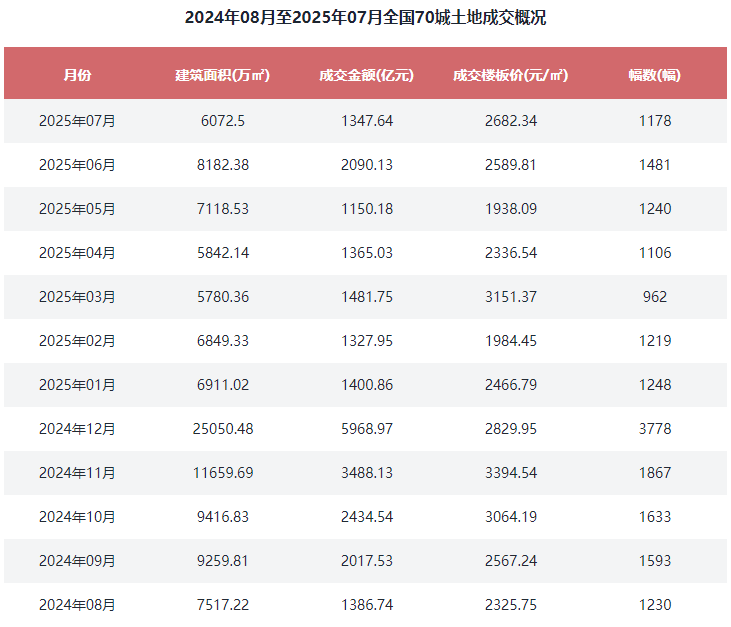The image size is (731, 627).
Task: Select the 2025年06月 row label
Action: (77, 165)
